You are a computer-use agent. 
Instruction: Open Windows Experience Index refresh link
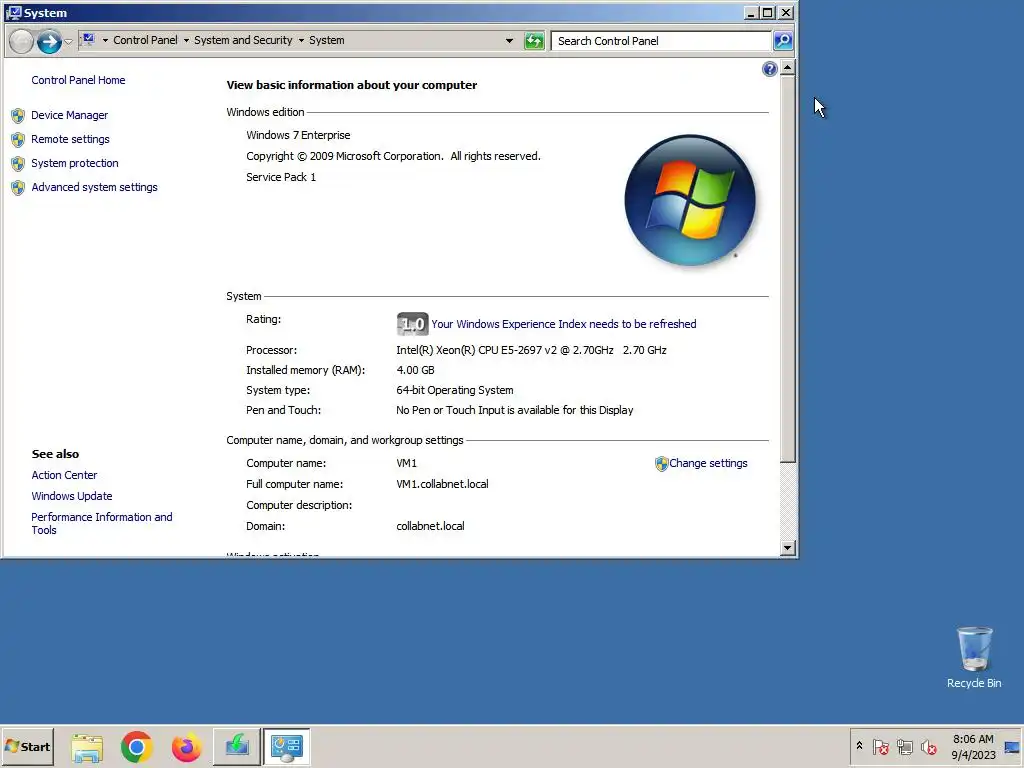pyautogui.click(x=564, y=325)
